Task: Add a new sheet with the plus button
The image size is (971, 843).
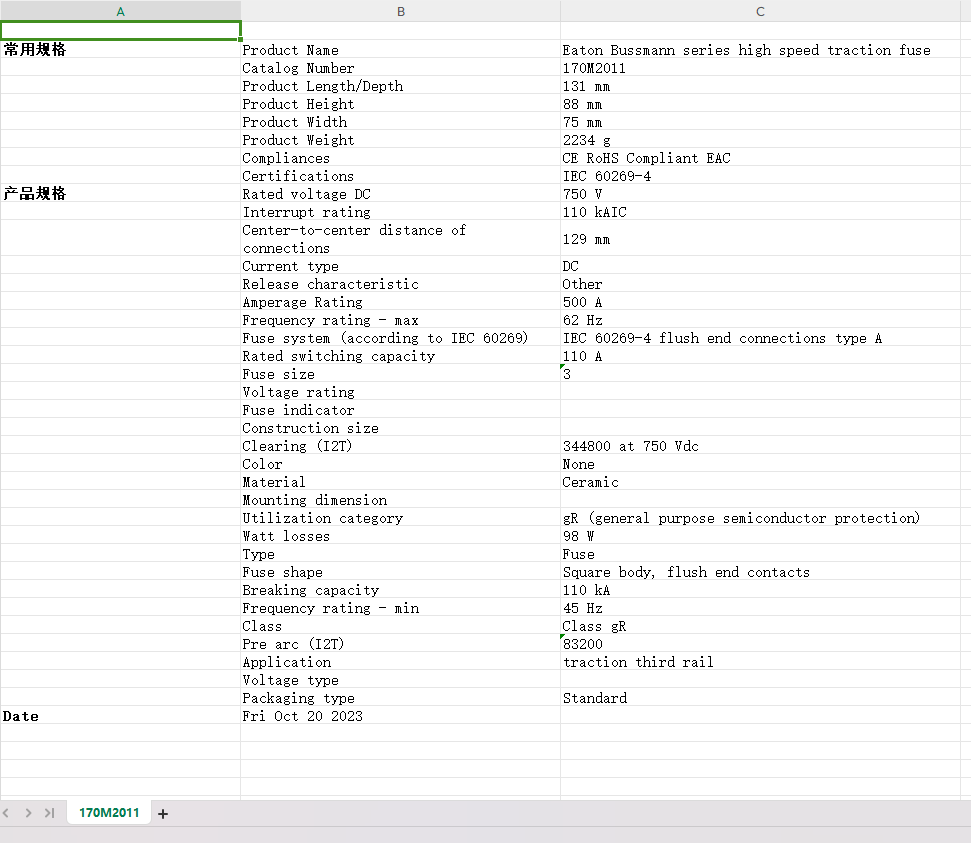Action: (163, 813)
